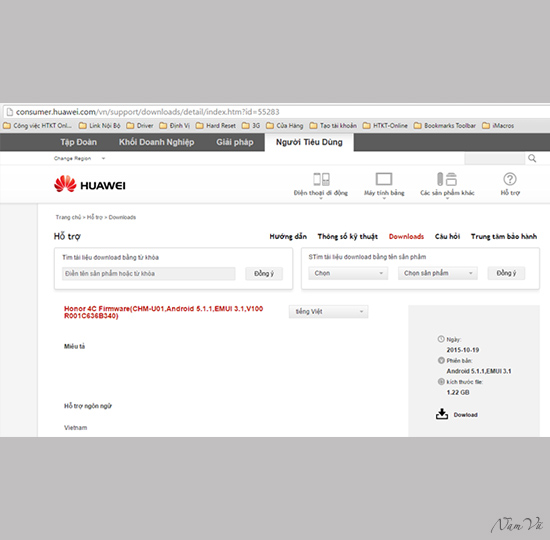Click the Hỗ trợ ngôn ngữ label
The width and height of the screenshot is (550, 540).
(88, 406)
